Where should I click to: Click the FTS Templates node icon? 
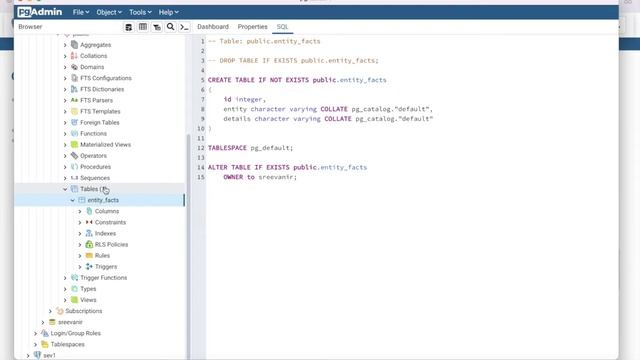[74, 111]
